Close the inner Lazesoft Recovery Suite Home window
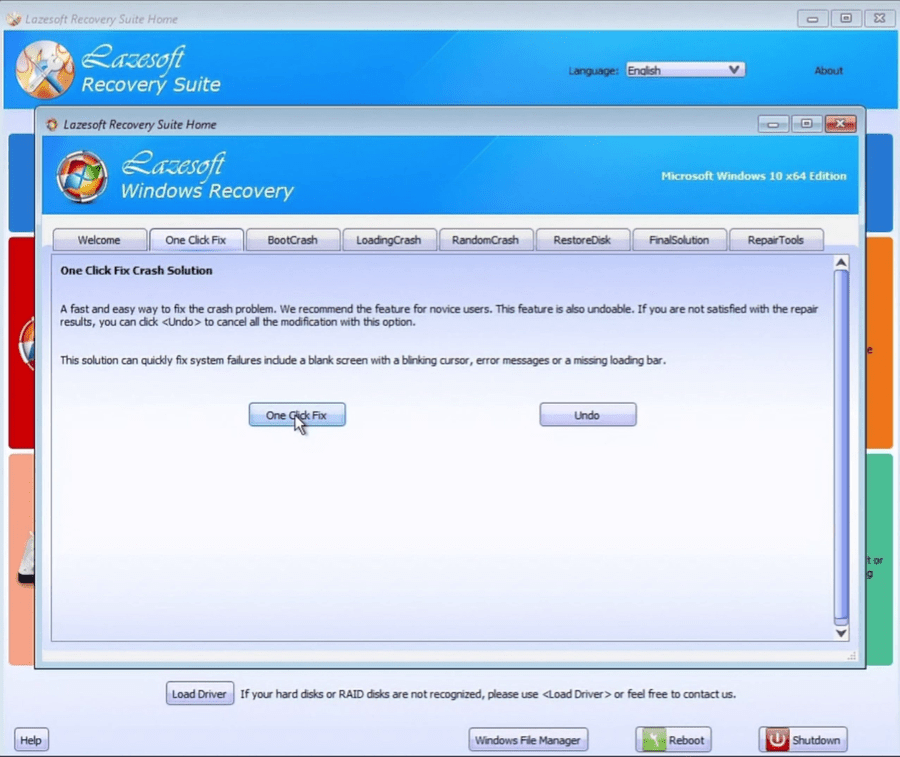The width and height of the screenshot is (900, 757). [840, 123]
